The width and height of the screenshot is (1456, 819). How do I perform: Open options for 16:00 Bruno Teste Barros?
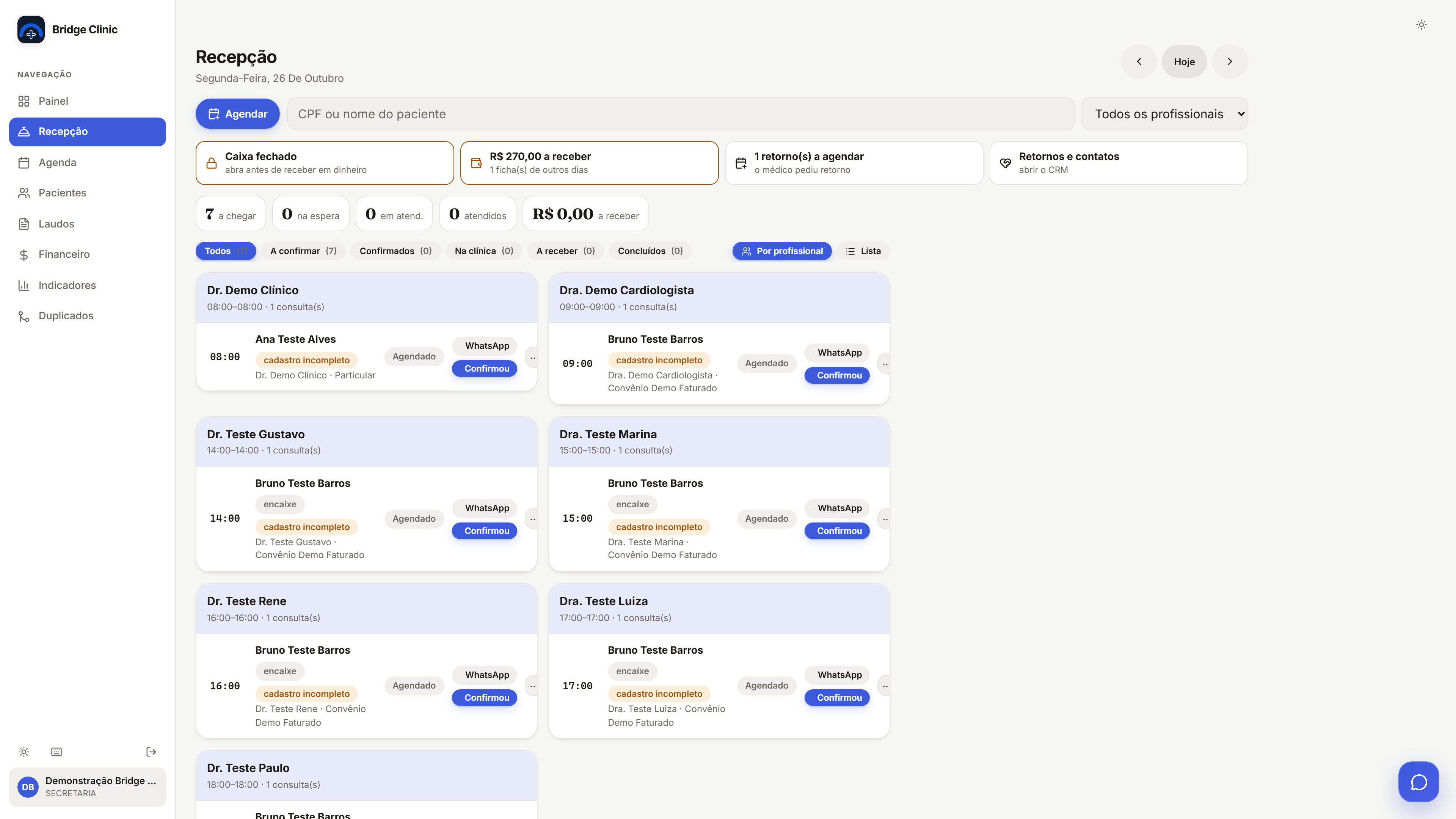pos(532,686)
